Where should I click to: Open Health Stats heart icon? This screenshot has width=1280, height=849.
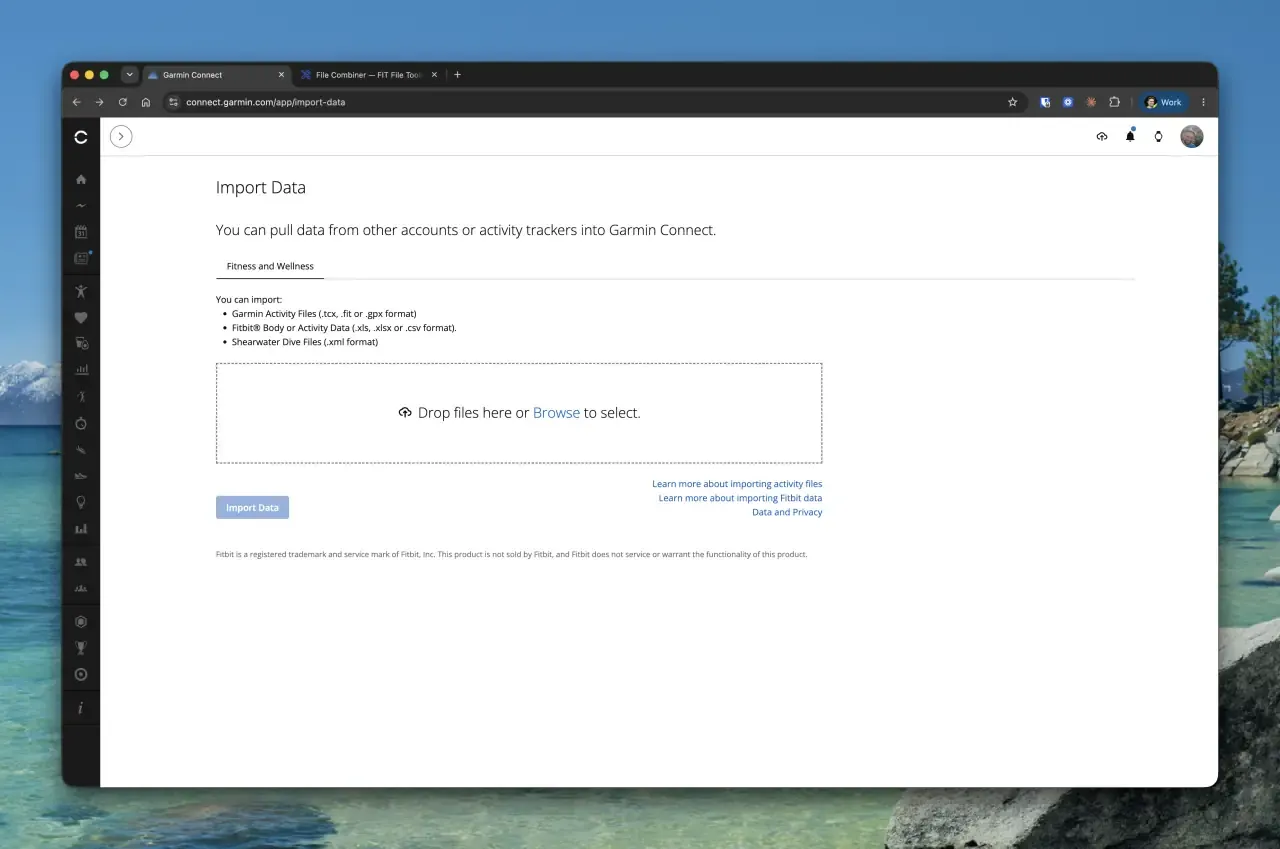[81, 318]
